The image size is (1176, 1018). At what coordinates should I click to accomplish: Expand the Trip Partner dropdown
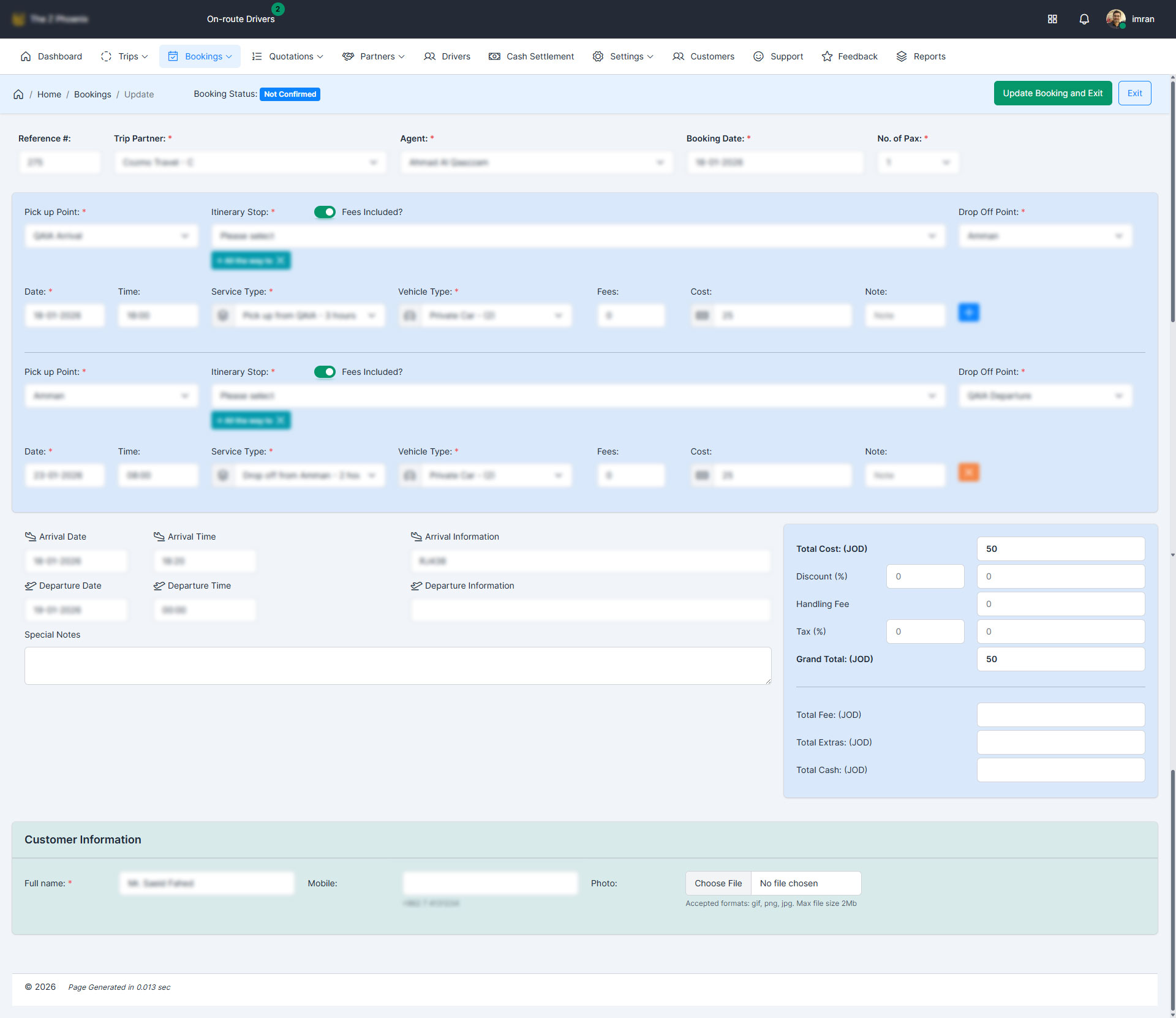click(x=250, y=162)
